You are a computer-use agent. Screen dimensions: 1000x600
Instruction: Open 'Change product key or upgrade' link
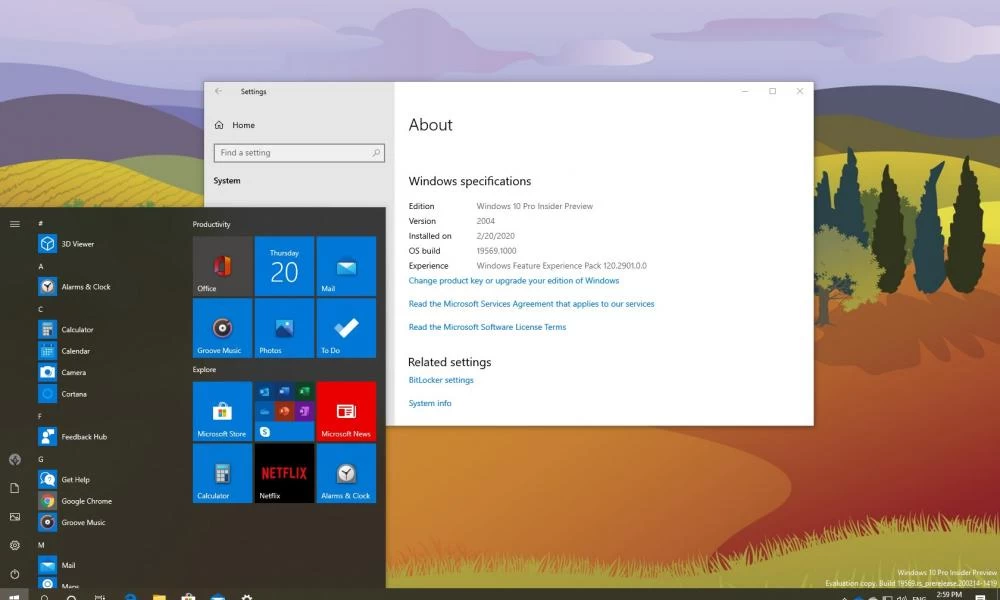pyautogui.click(x=513, y=281)
